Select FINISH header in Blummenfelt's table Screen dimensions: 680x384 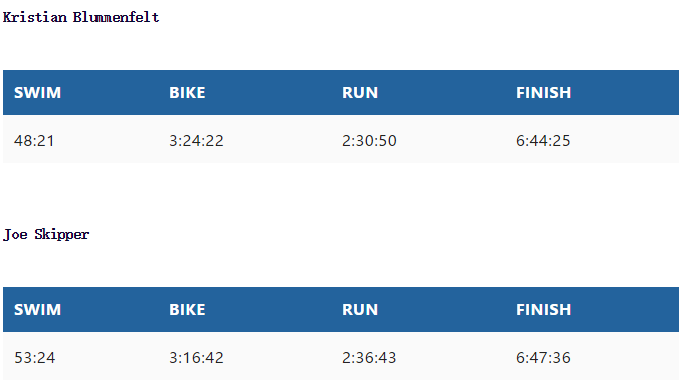[x=543, y=92]
